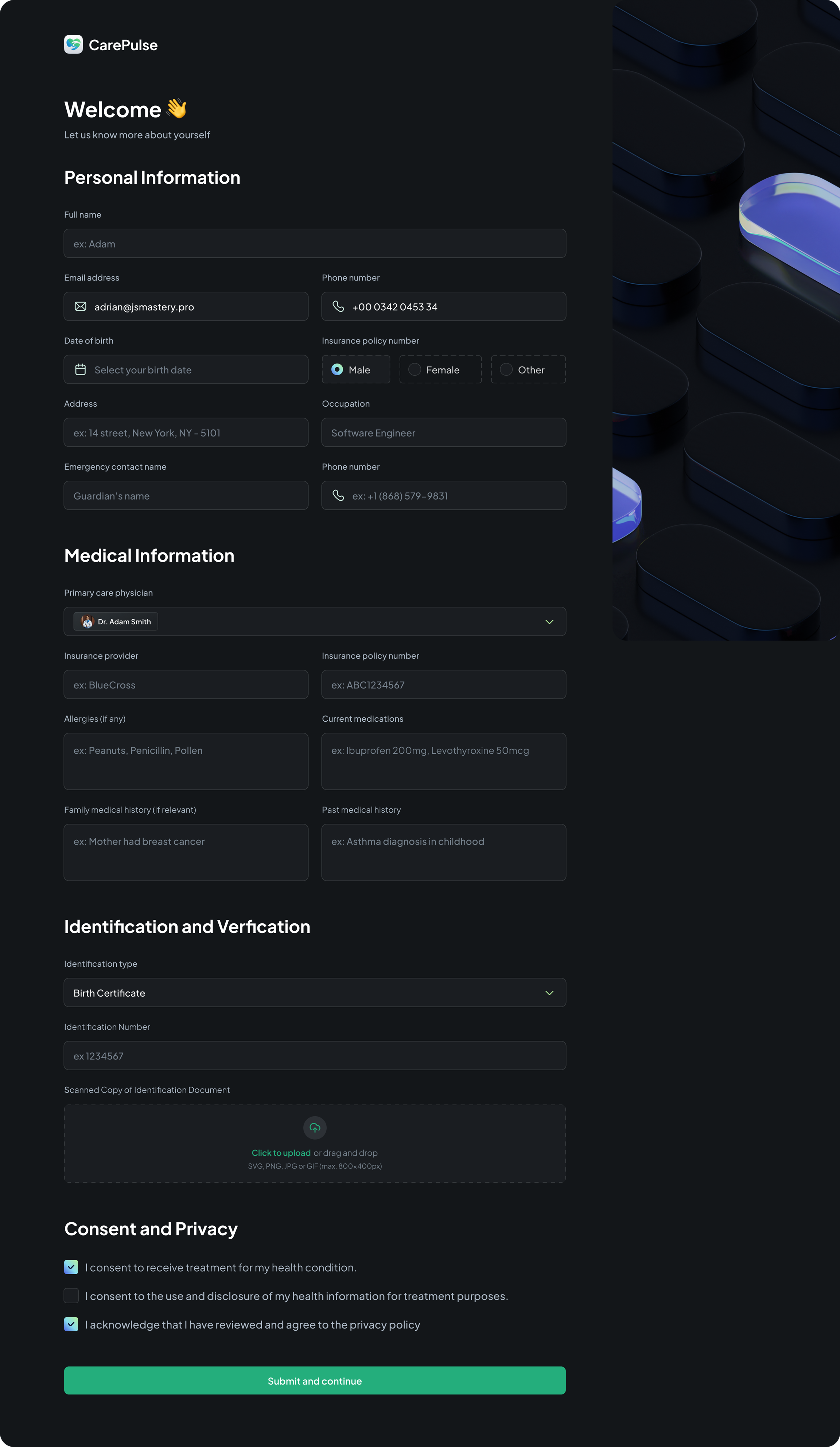Click the CarePulse logo icon
This screenshot has height=1447, width=840.
74,45
